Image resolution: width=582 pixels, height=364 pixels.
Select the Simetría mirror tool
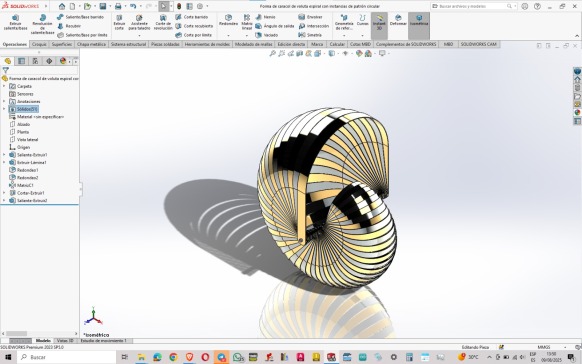[310, 35]
